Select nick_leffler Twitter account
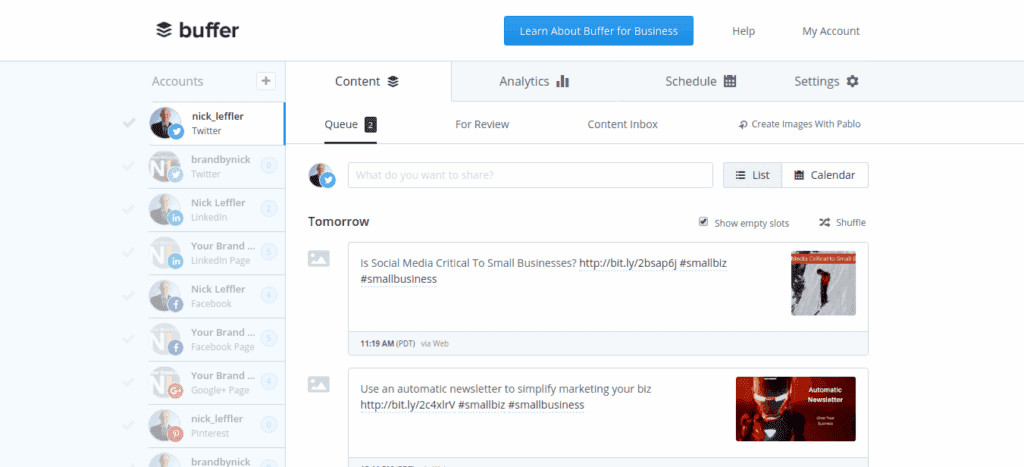 click(x=217, y=123)
